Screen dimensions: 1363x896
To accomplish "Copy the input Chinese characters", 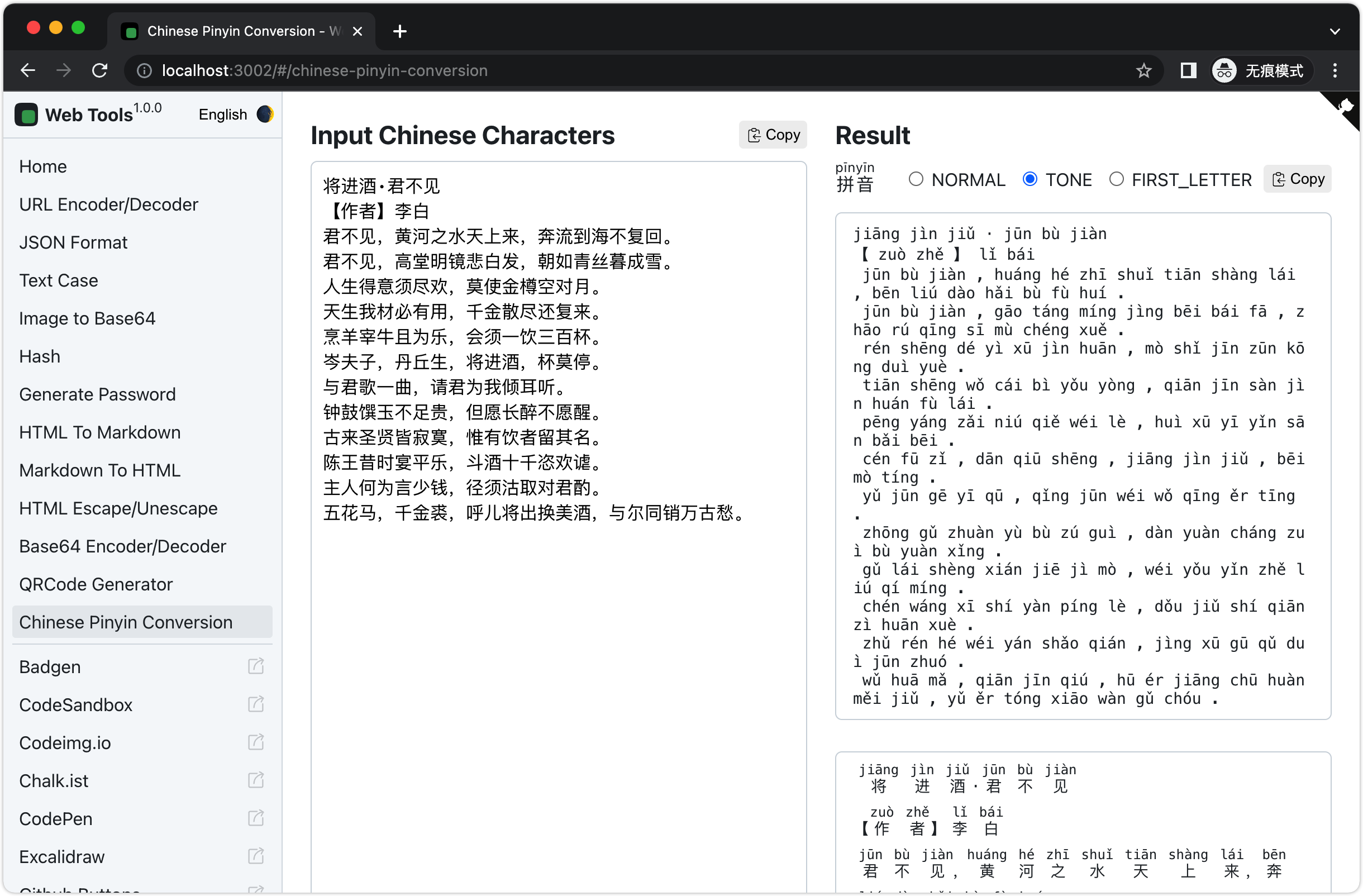I will [773, 135].
